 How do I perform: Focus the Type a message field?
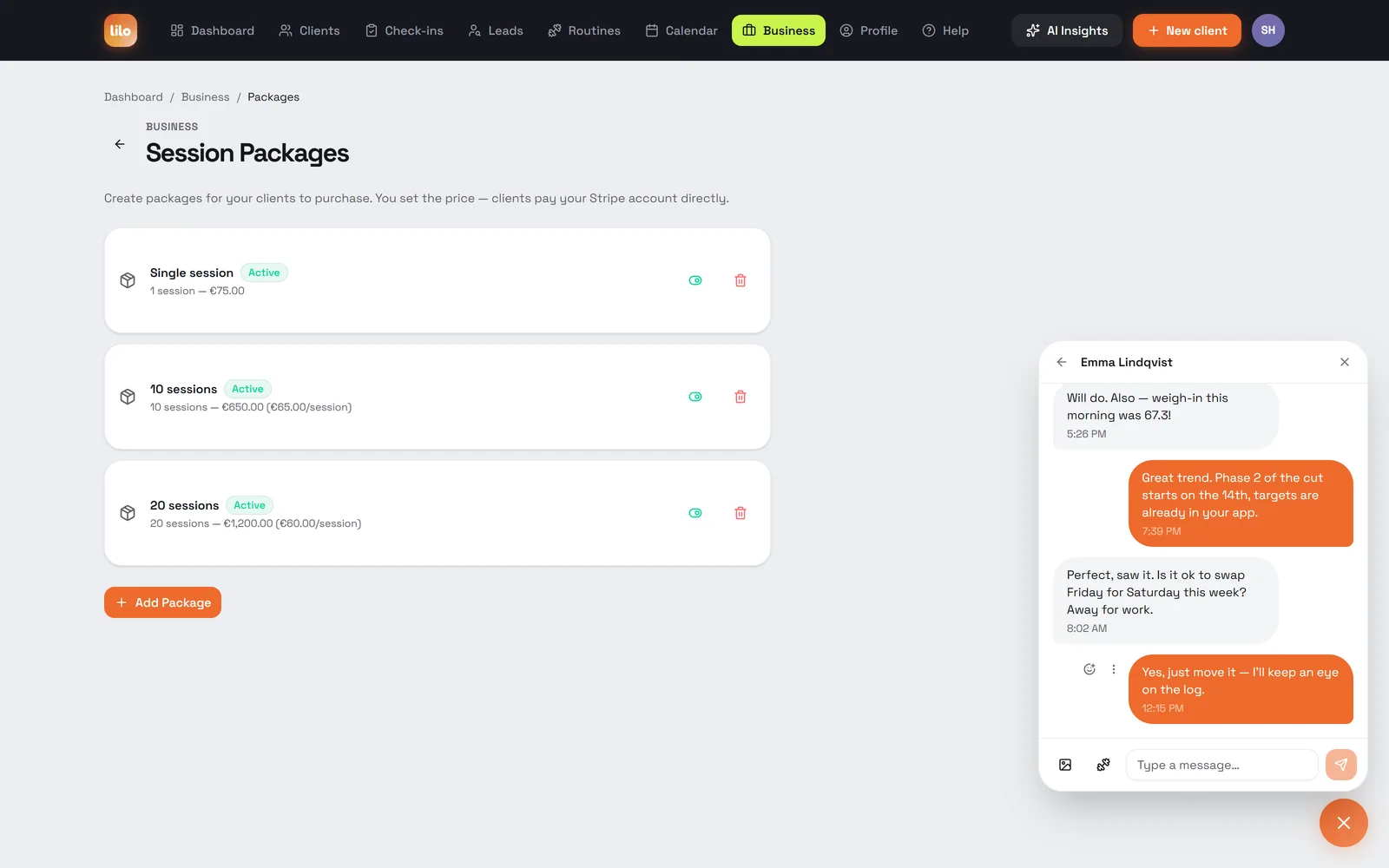1222,765
